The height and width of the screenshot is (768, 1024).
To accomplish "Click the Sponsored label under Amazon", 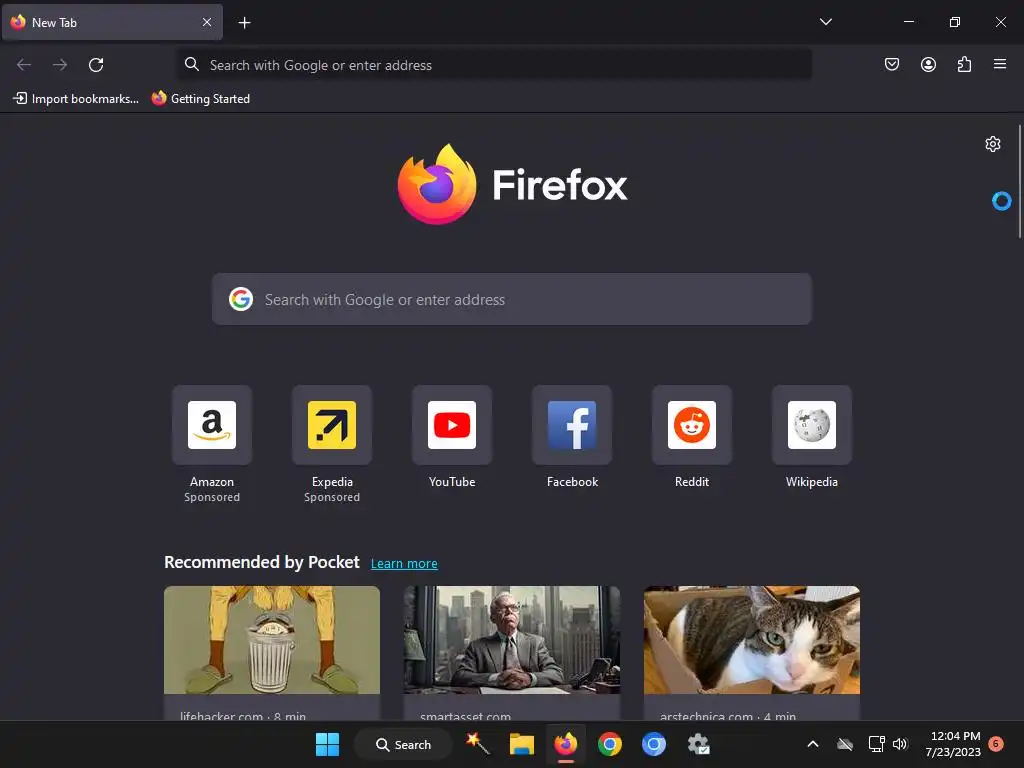I will [x=212, y=498].
